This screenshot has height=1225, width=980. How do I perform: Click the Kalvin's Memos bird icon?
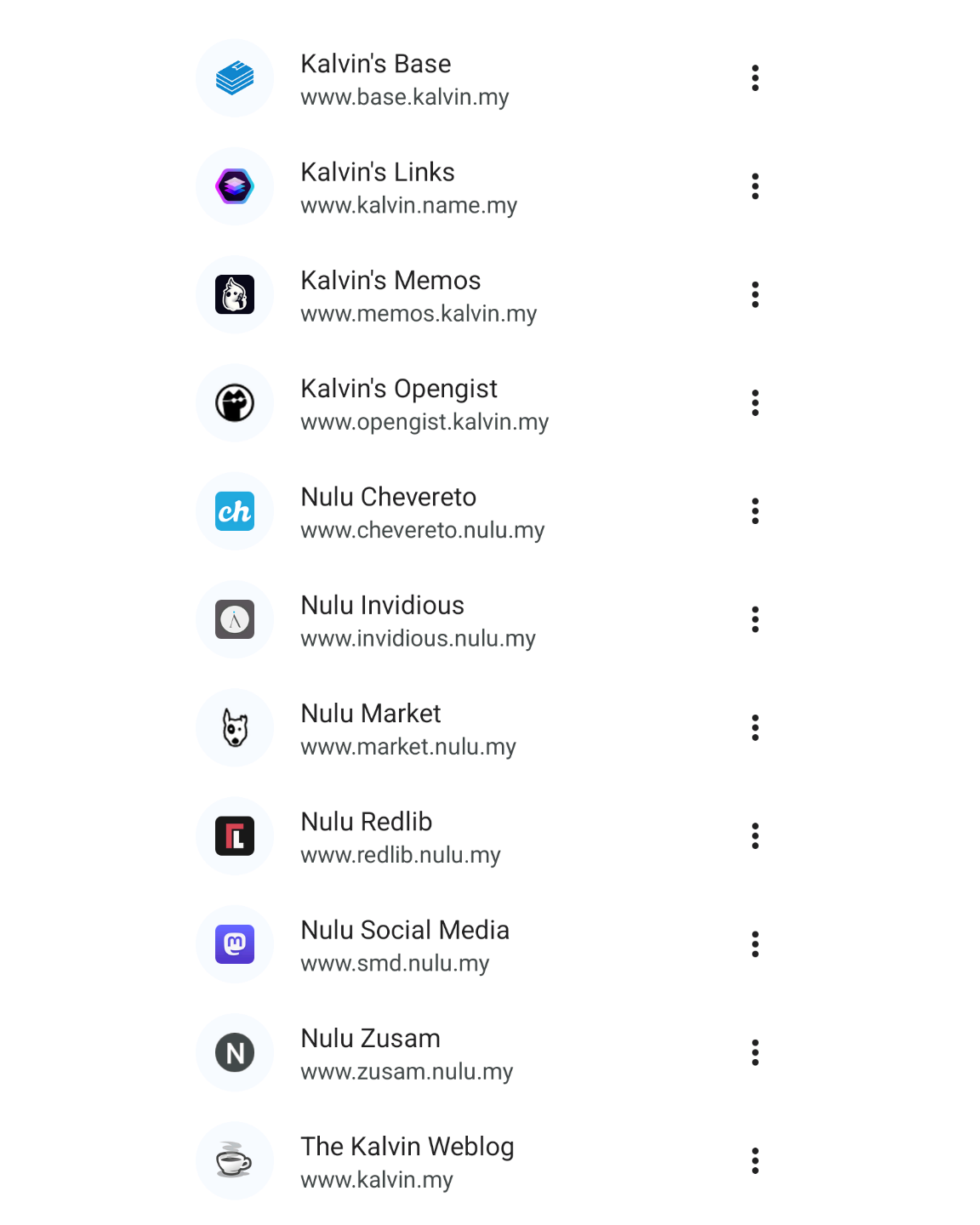click(235, 294)
